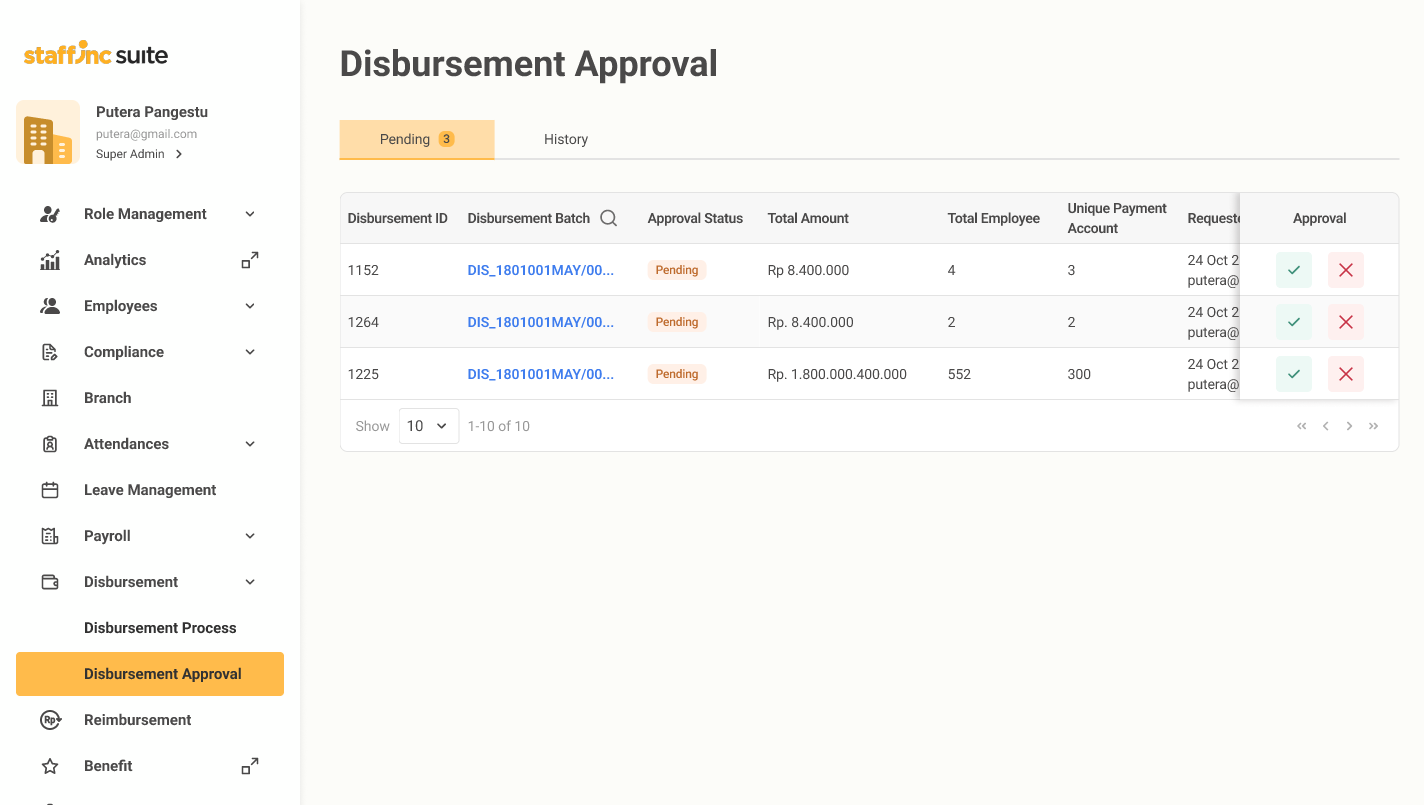This screenshot has width=1424, height=805.
Task: Open batch link for disbursement 1152
Action: click(540, 270)
